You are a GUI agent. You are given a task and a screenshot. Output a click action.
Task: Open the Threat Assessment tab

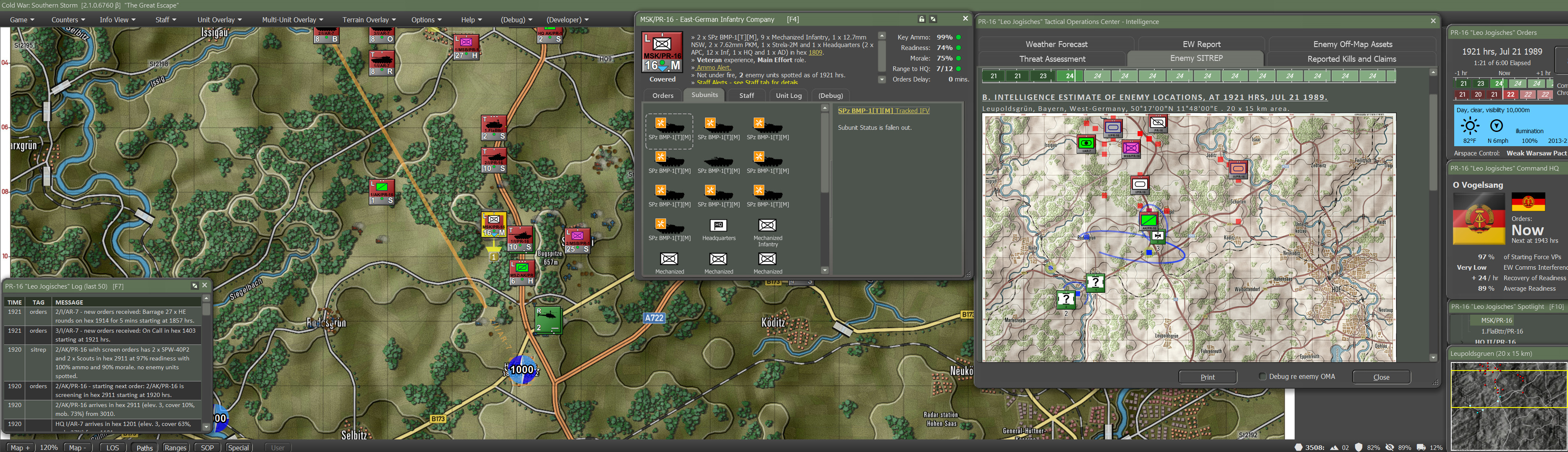pyautogui.click(x=1052, y=59)
